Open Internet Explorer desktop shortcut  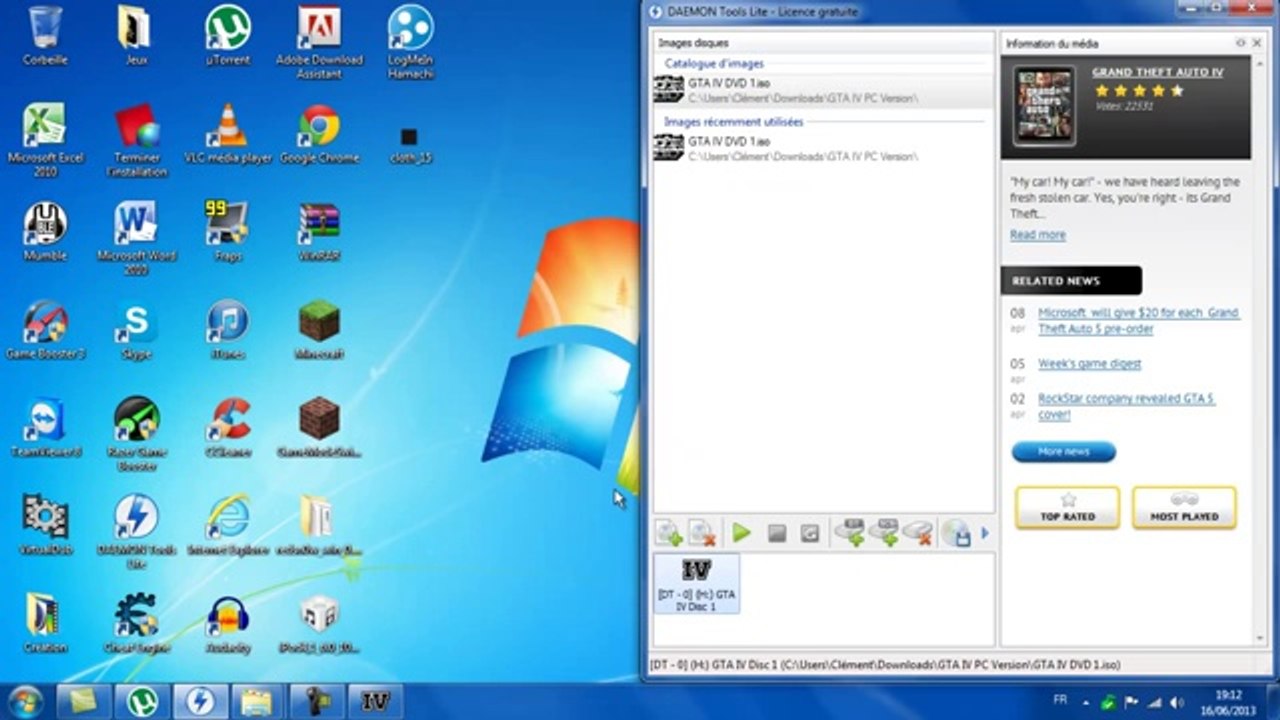coord(228,525)
